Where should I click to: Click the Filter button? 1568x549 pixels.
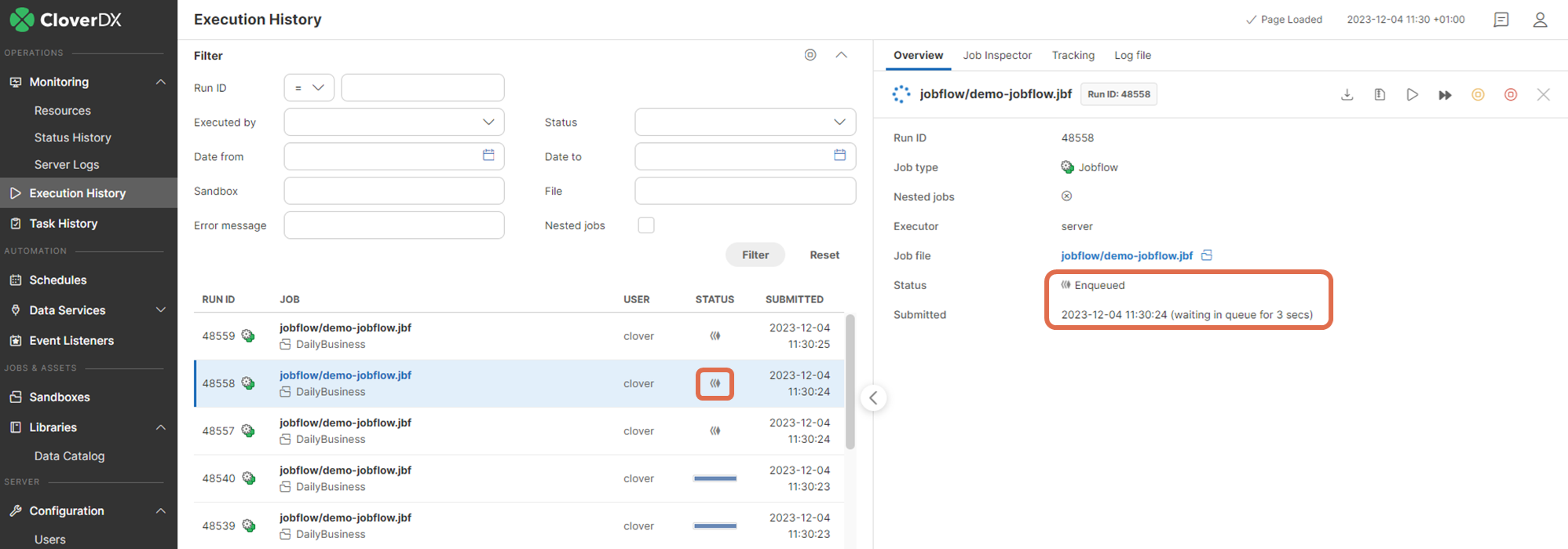pos(755,255)
